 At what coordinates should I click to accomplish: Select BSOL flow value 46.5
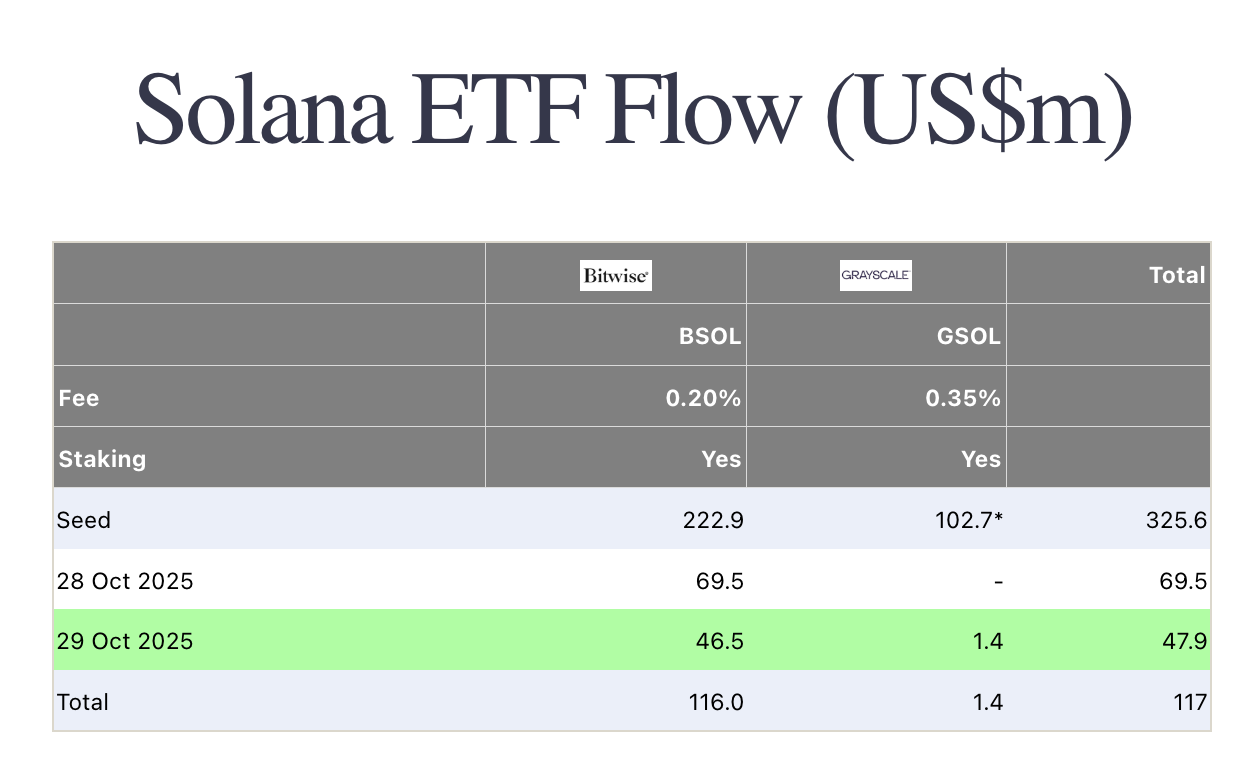click(719, 641)
